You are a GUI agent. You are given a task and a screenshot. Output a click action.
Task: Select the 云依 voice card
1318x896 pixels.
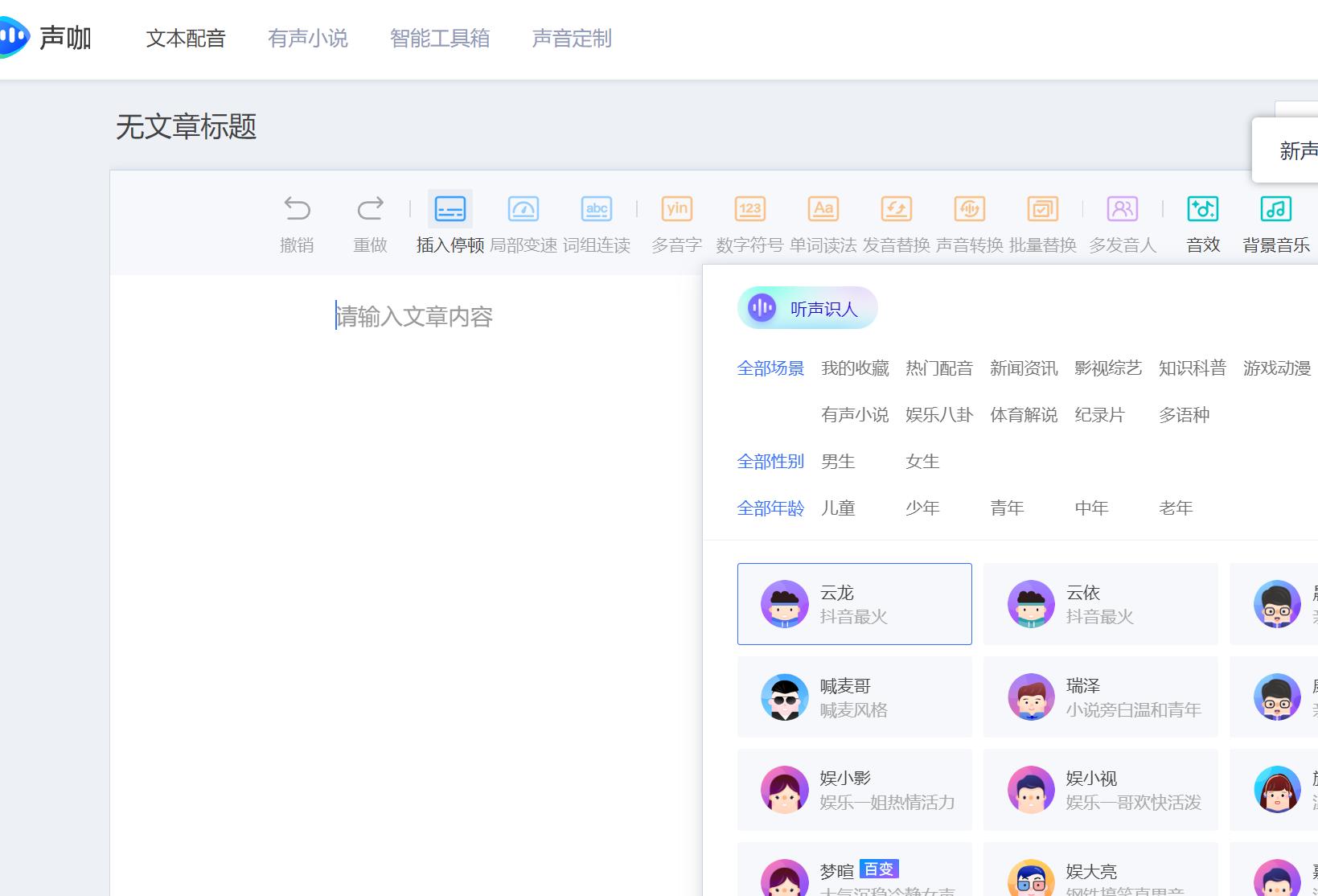1099,603
